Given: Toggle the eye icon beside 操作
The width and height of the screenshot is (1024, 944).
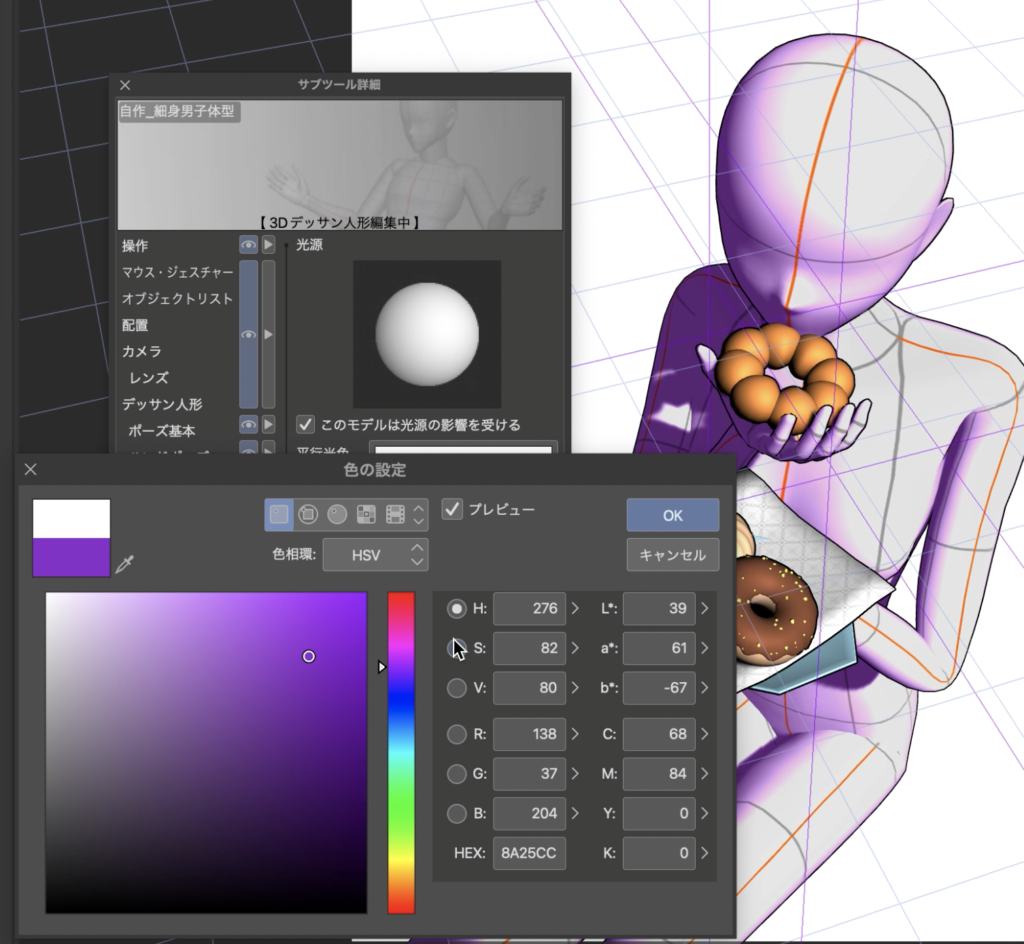Looking at the screenshot, I should coord(248,245).
